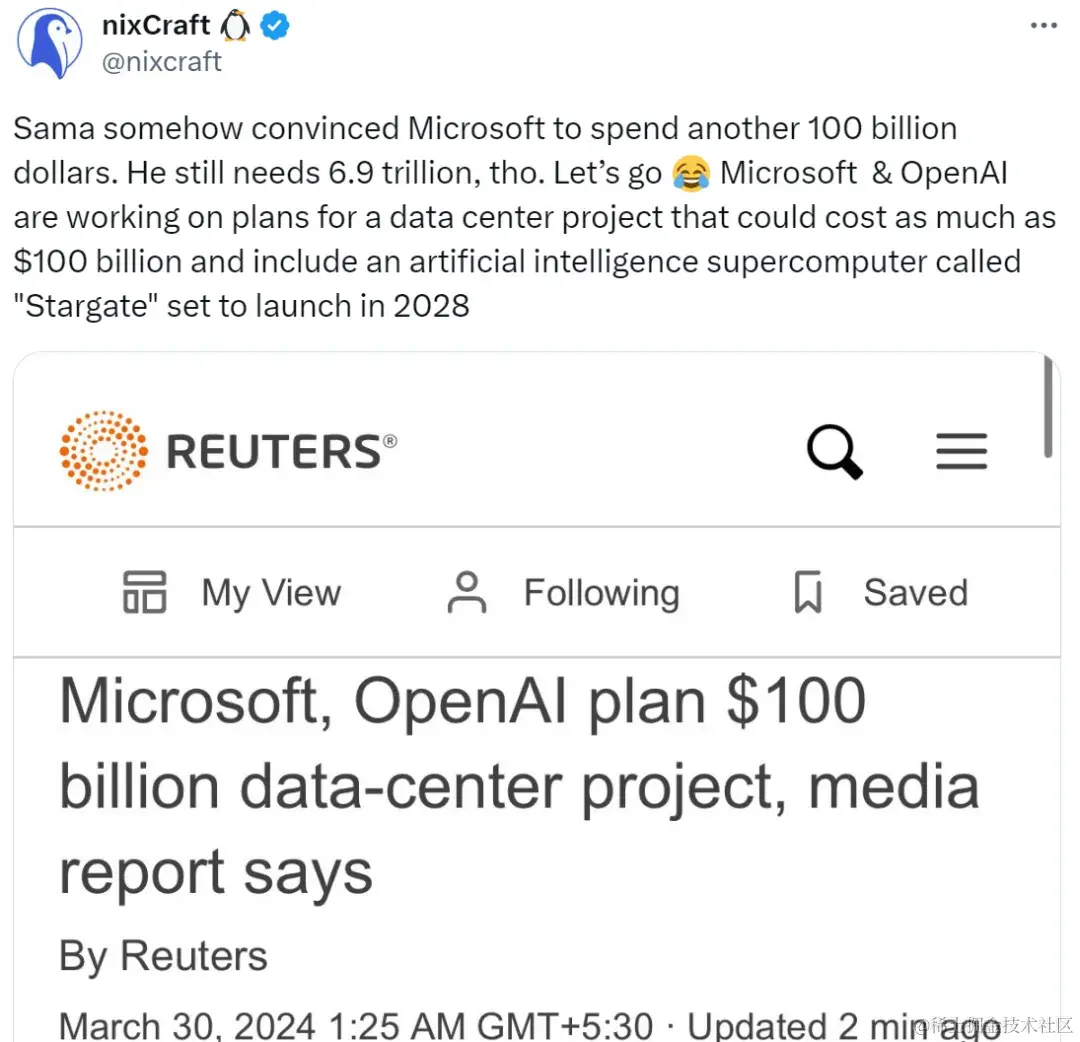The image size is (1080, 1042).
Task: Click the Reuters logo
Action: pos(228,451)
